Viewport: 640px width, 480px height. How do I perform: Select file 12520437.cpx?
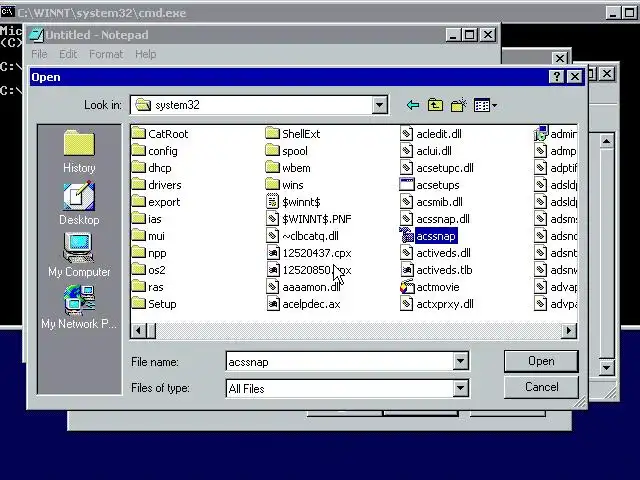pos(309,253)
